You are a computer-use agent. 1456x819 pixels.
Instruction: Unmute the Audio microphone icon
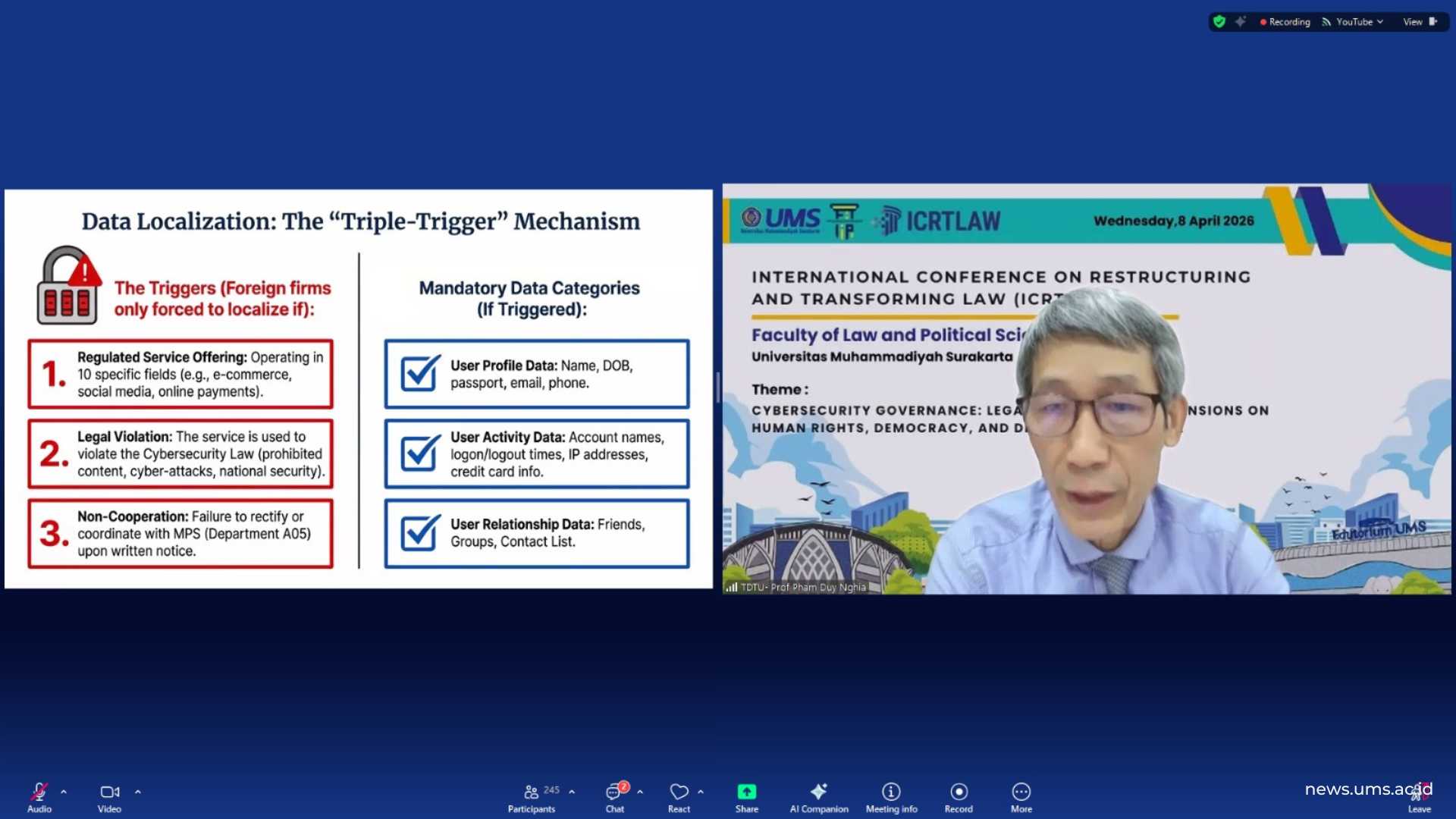39,792
